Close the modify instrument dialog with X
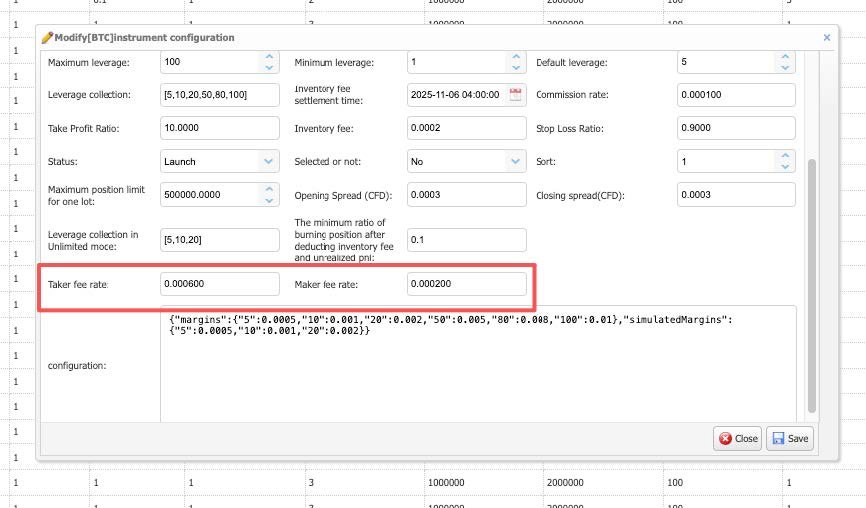The width and height of the screenshot is (866, 508). tap(826, 38)
